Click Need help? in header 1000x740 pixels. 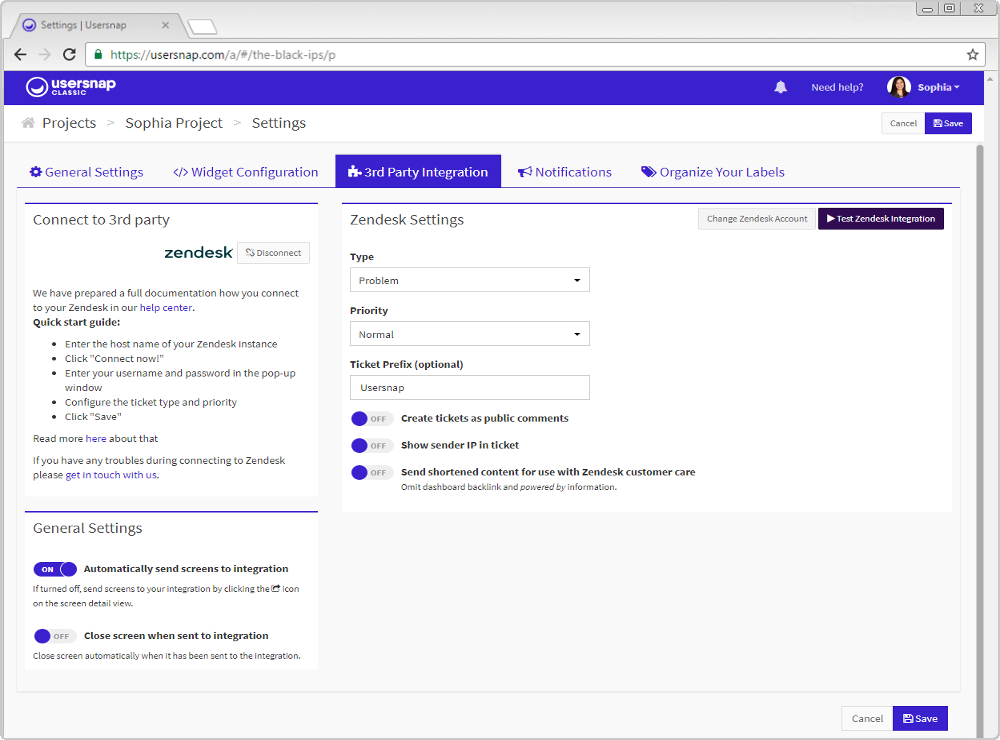tap(837, 87)
